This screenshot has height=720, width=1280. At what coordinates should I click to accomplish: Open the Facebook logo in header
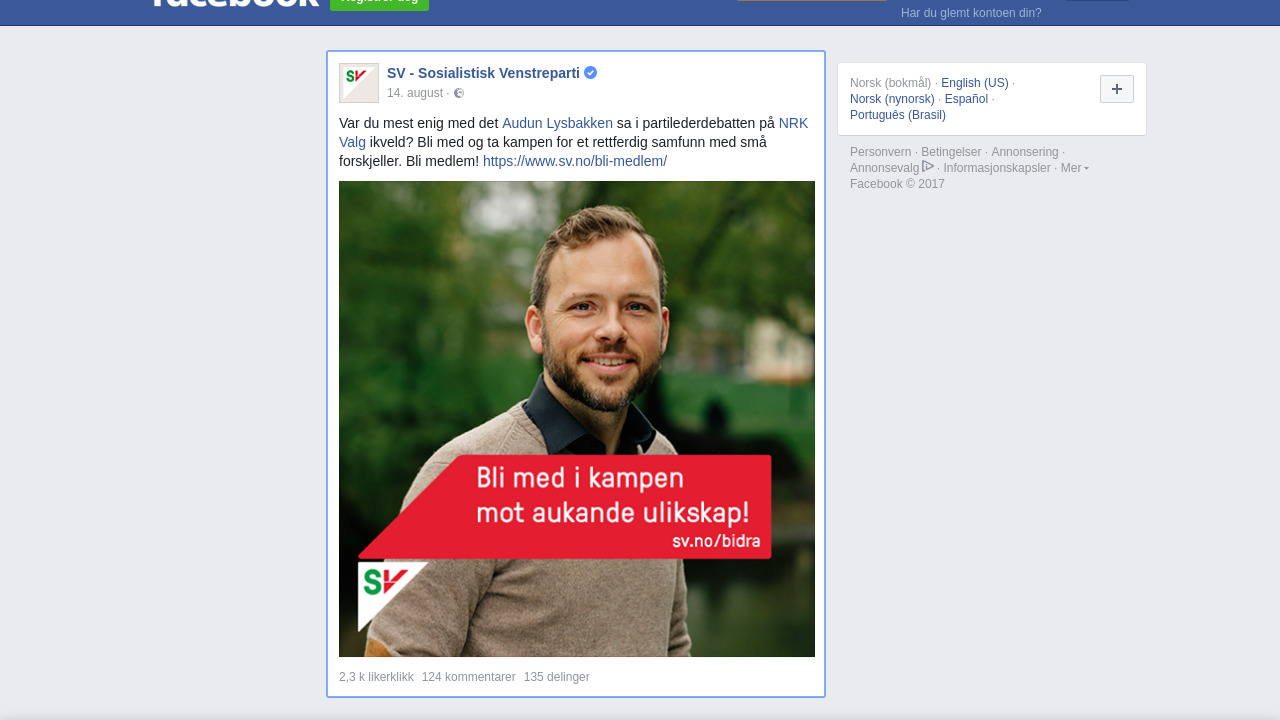(x=235, y=3)
